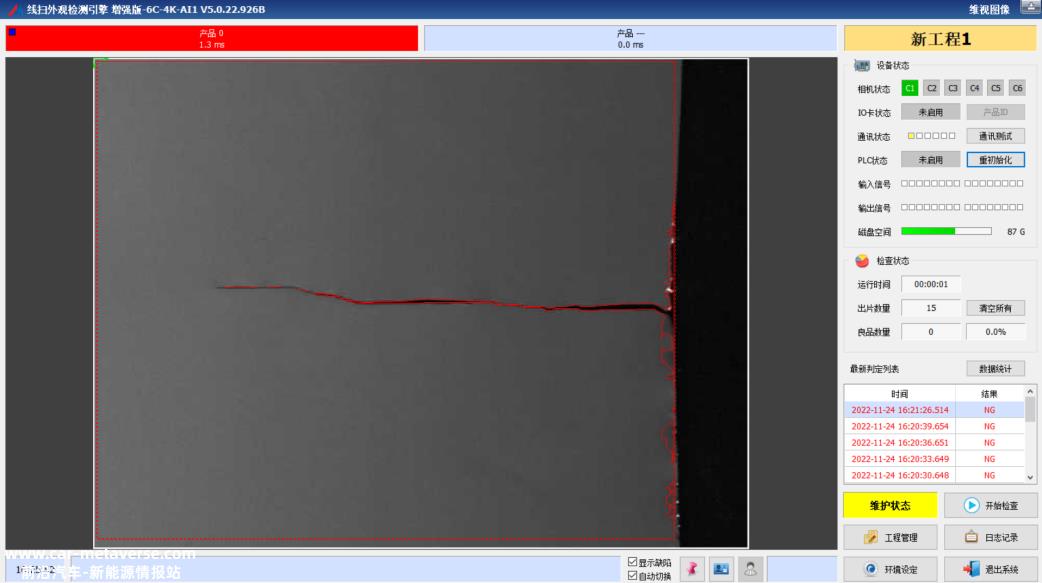Exit via 退出系统 button
1042x583 pixels.
991,569
